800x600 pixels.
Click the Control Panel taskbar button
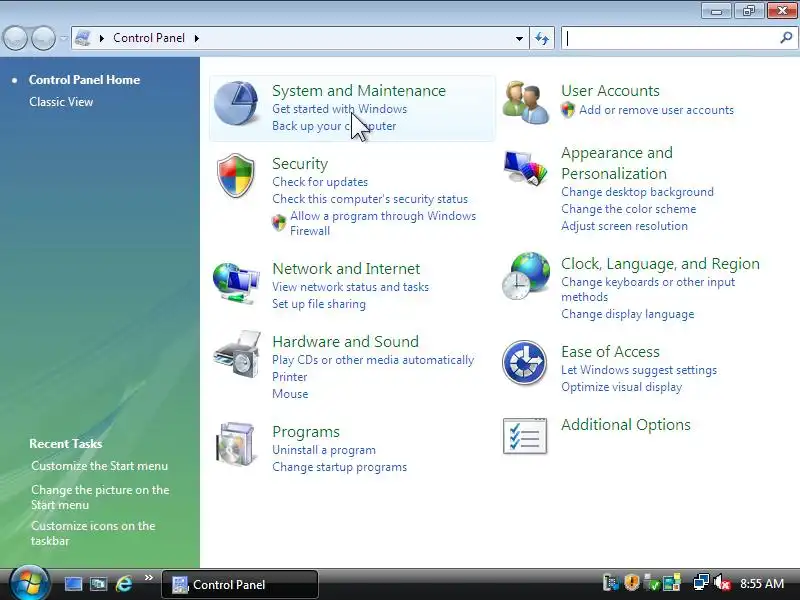[240, 585]
